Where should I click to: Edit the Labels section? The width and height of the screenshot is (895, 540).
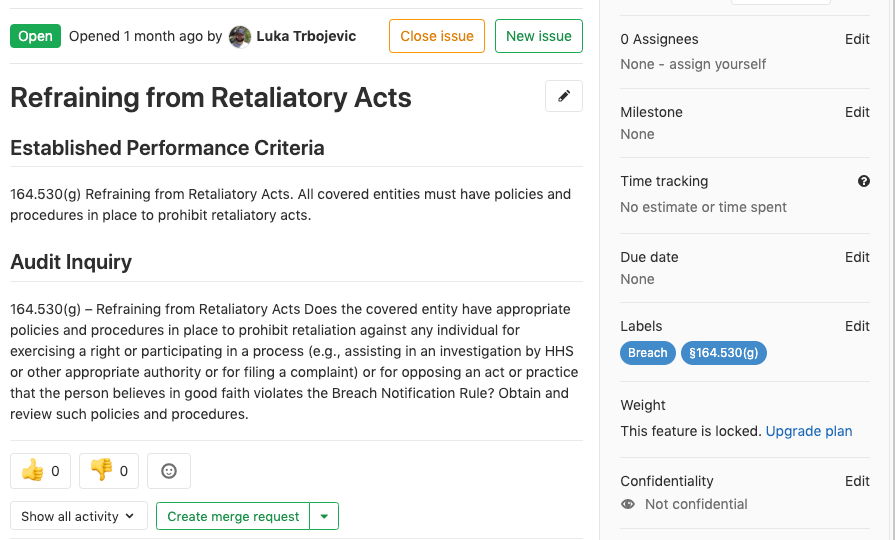(857, 326)
